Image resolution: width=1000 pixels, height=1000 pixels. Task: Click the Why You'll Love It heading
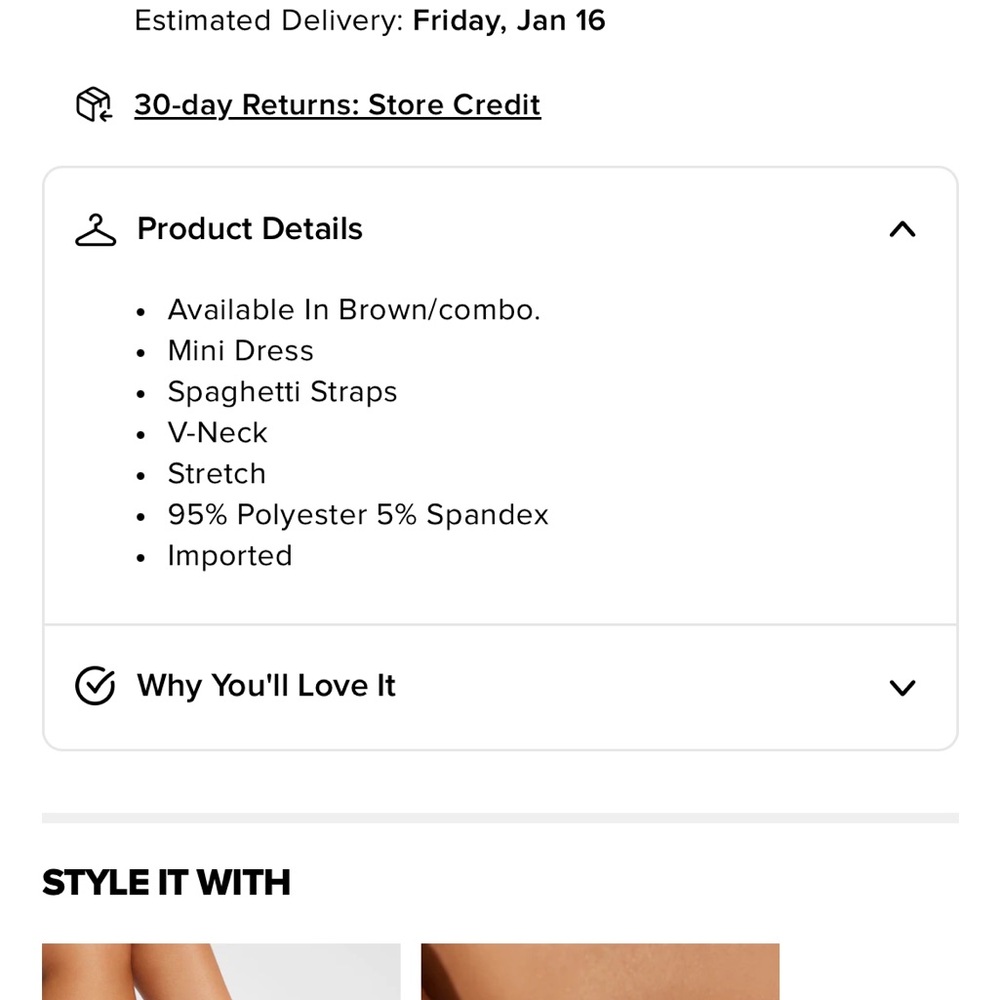point(266,686)
